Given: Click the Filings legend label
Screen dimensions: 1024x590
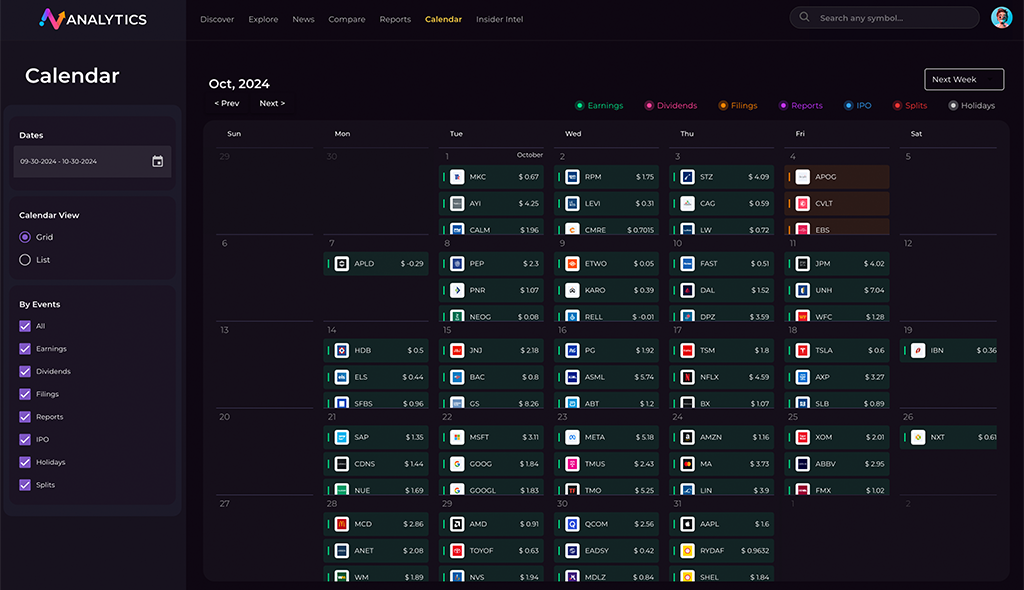Looking at the screenshot, I should coord(744,105).
